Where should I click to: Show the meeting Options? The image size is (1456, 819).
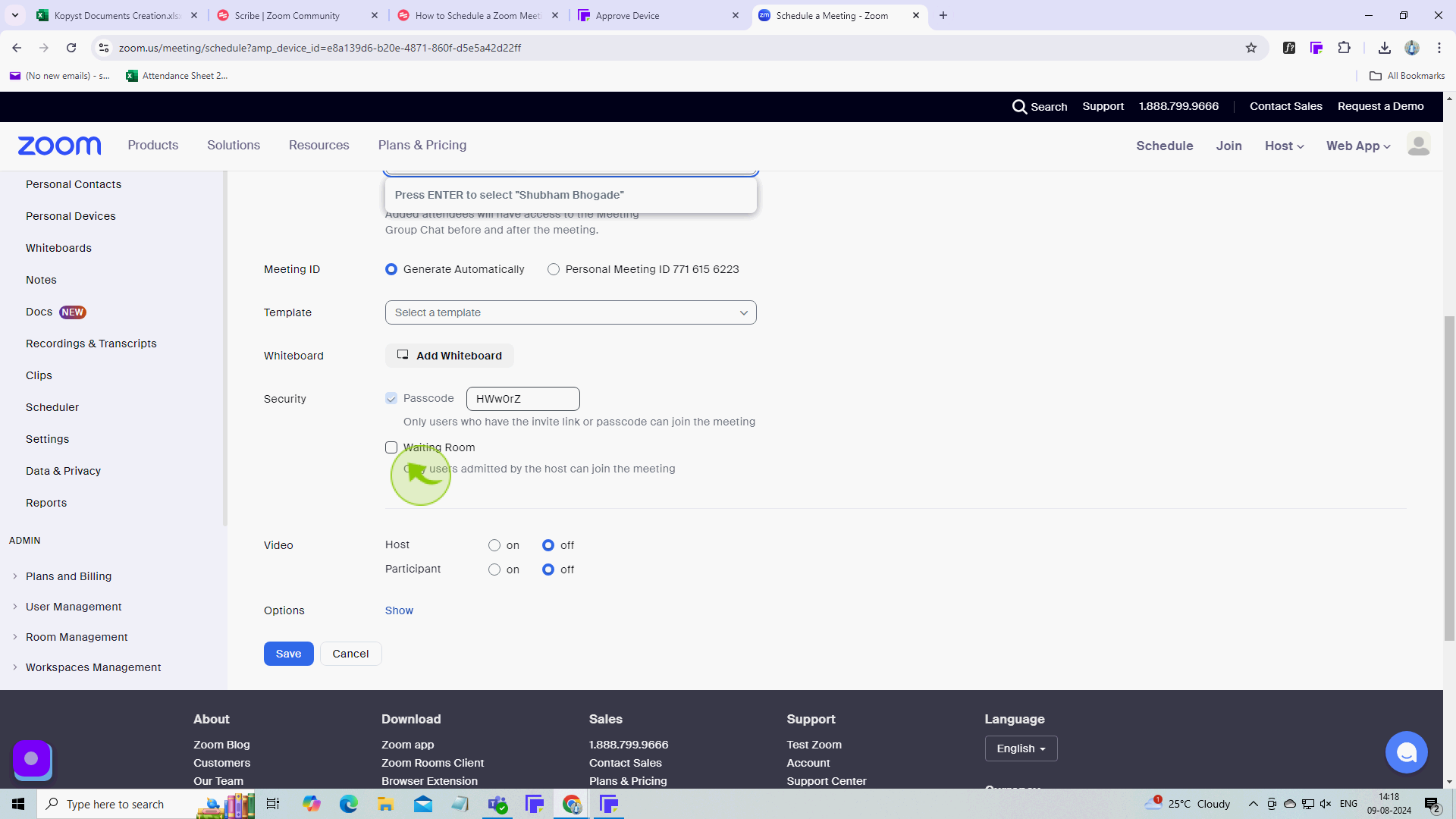click(399, 610)
